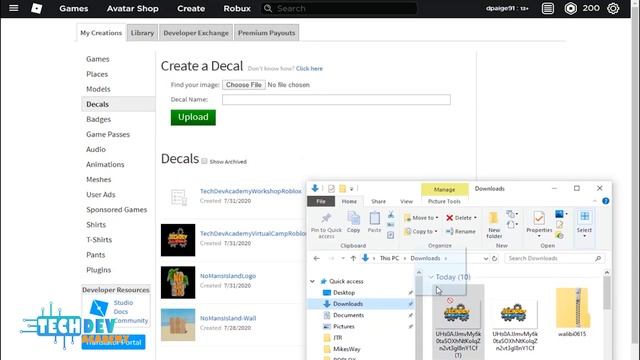Open Copy to dropdown
Screen dimensions: 640x360
pyautogui.click(x=421, y=231)
